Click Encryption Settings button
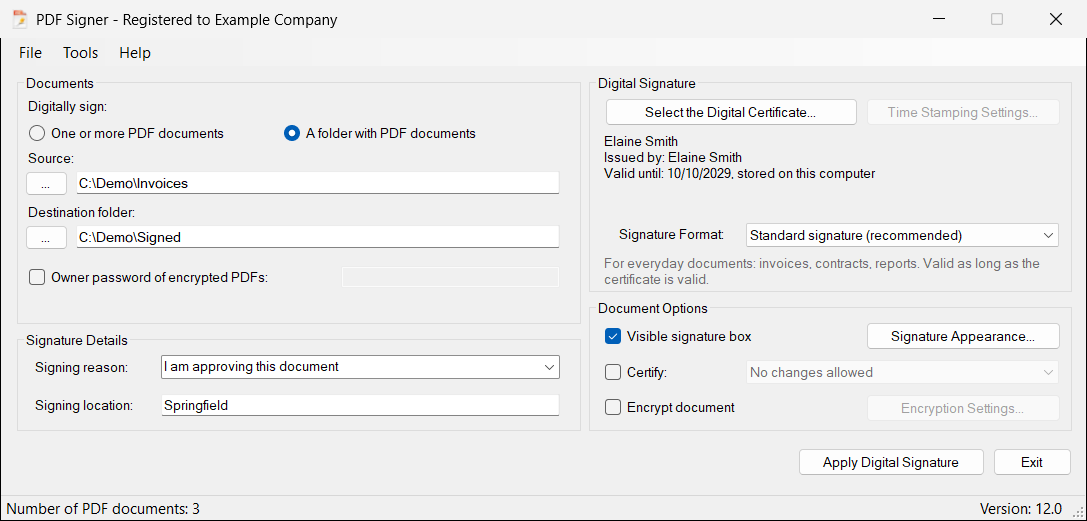This screenshot has height=521, width=1087. (963, 408)
